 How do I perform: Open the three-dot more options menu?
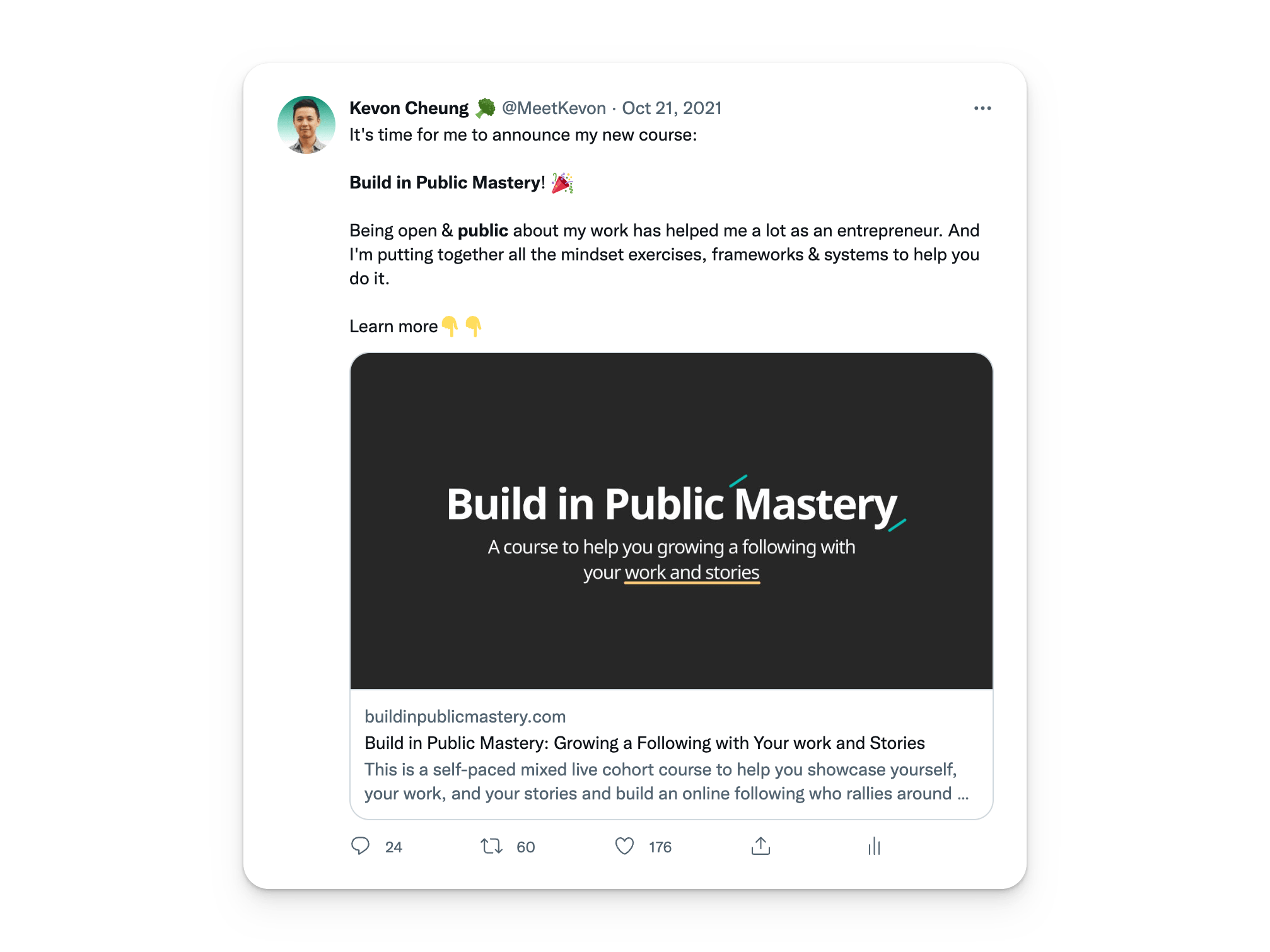[982, 108]
